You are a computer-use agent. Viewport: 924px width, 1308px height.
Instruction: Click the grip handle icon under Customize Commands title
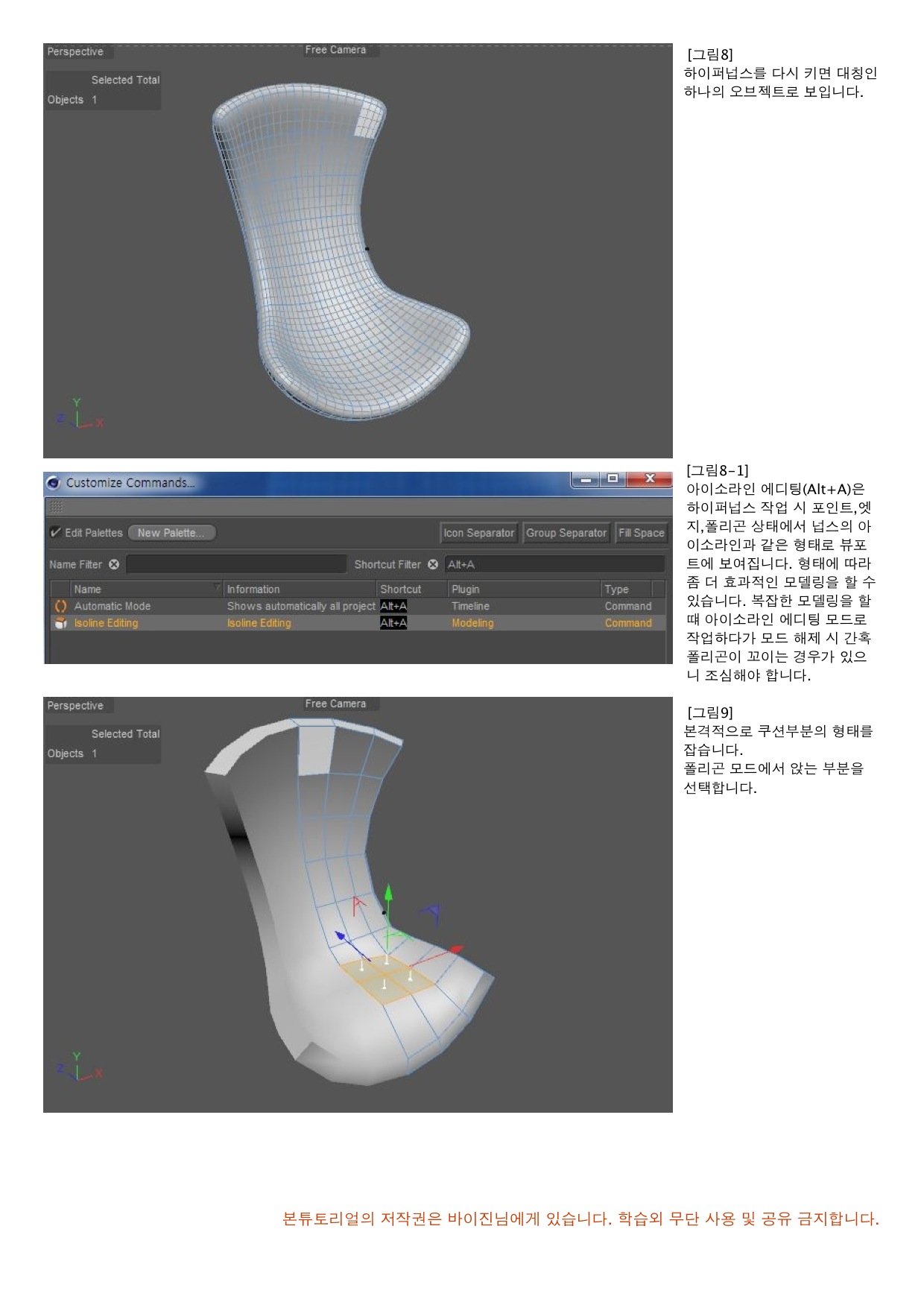pyautogui.click(x=57, y=507)
